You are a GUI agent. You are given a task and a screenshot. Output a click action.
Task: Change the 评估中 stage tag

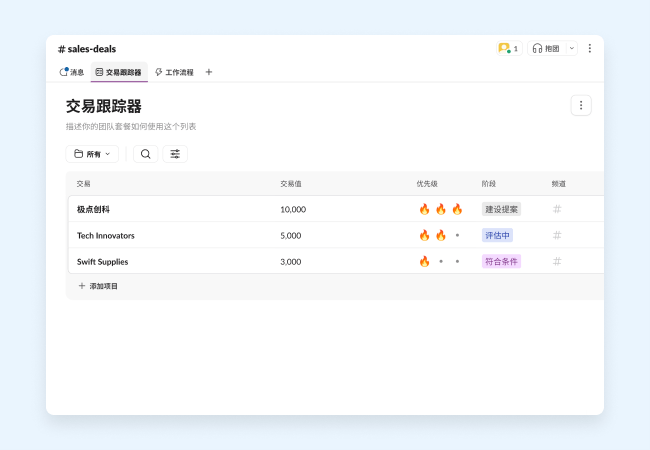[x=497, y=235]
